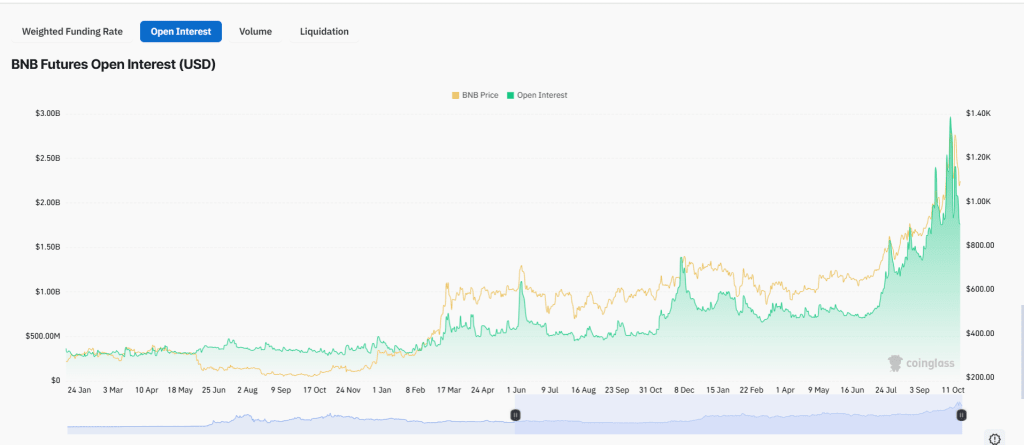Click the $800.00 right axis label
The width and height of the screenshot is (1024, 445).
(x=981, y=245)
